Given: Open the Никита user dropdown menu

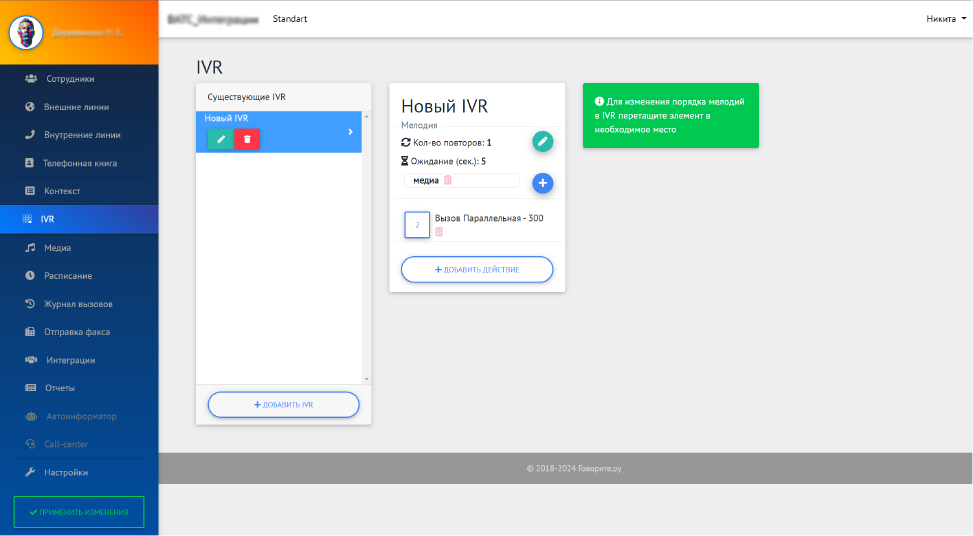Looking at the screenshot, I should point(946,19).
